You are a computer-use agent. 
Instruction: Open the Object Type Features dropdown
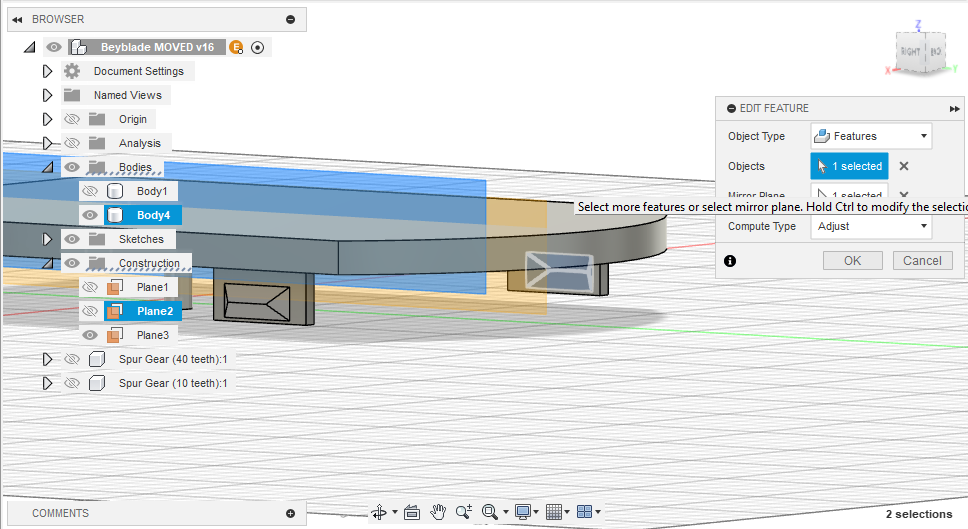871,136
